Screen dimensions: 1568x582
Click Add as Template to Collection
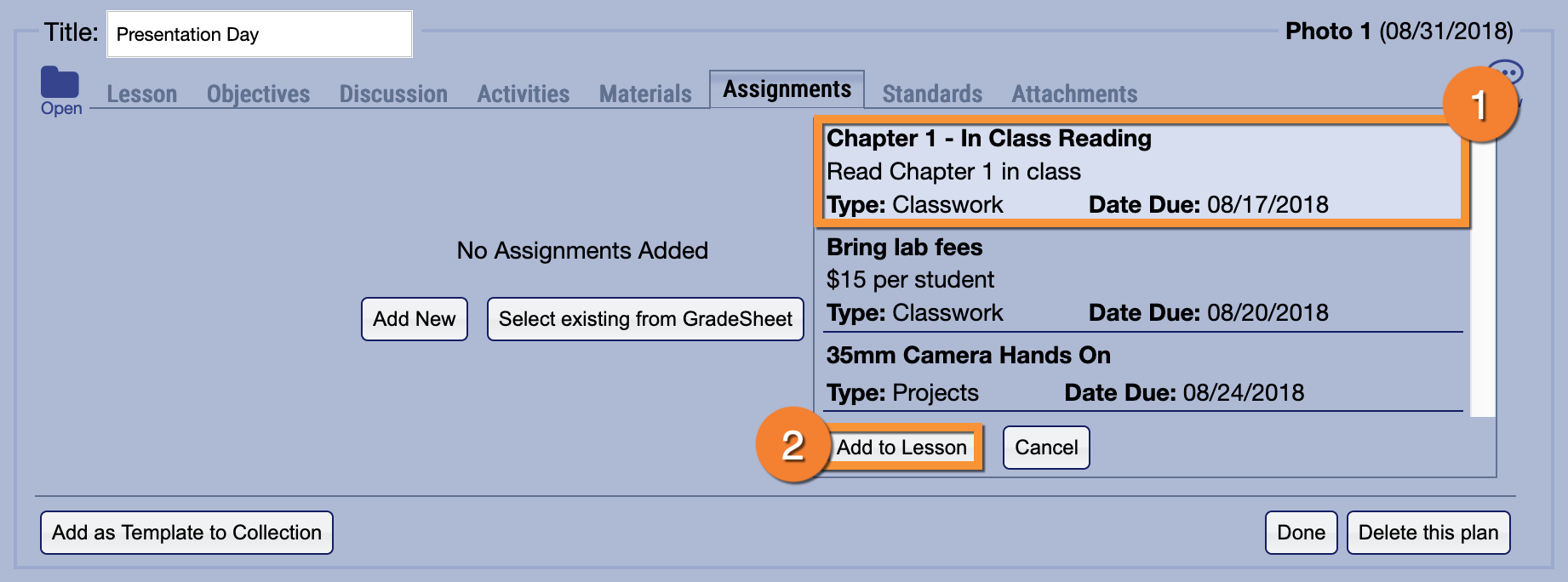(186, 533)
